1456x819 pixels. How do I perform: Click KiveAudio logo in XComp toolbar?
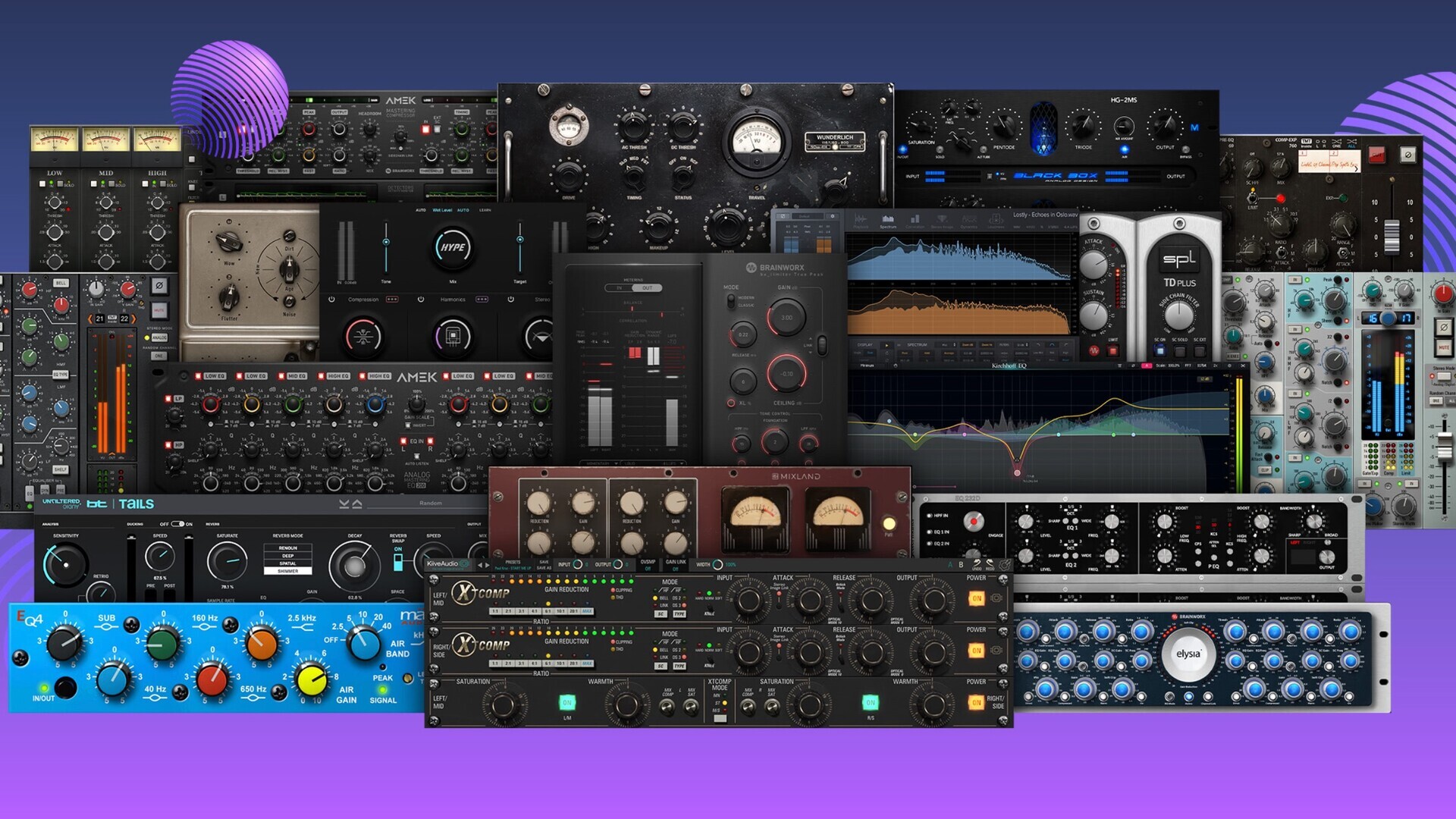coord(447,564)
